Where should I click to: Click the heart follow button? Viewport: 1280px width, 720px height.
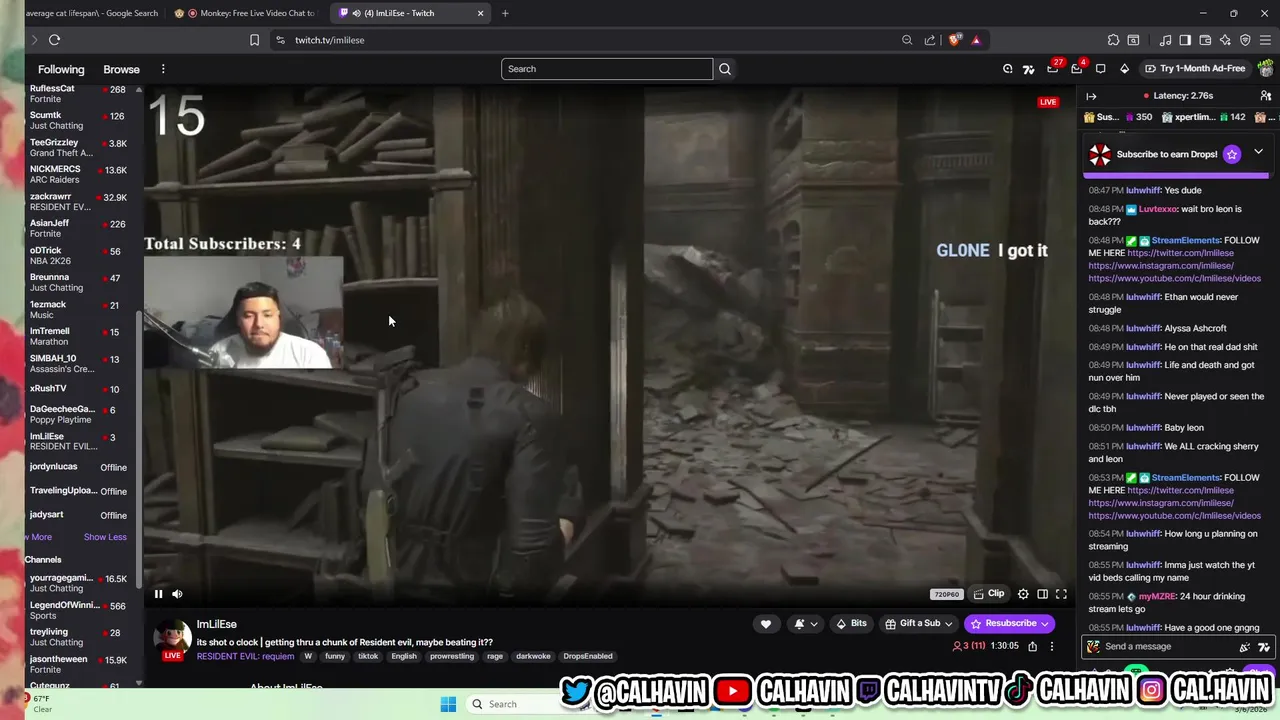point(766,624)
